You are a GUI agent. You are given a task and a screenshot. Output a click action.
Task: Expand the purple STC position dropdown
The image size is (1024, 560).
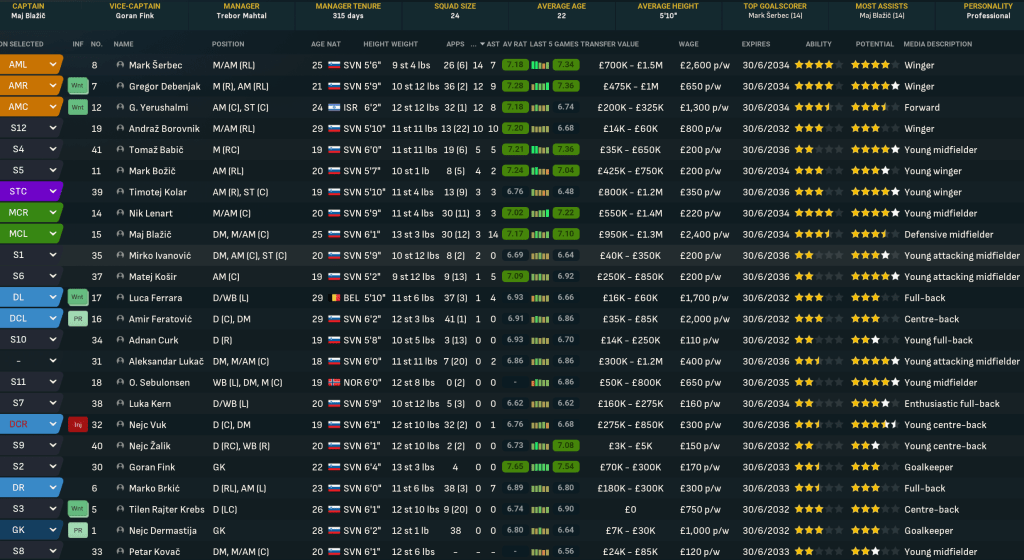point(30,192)
